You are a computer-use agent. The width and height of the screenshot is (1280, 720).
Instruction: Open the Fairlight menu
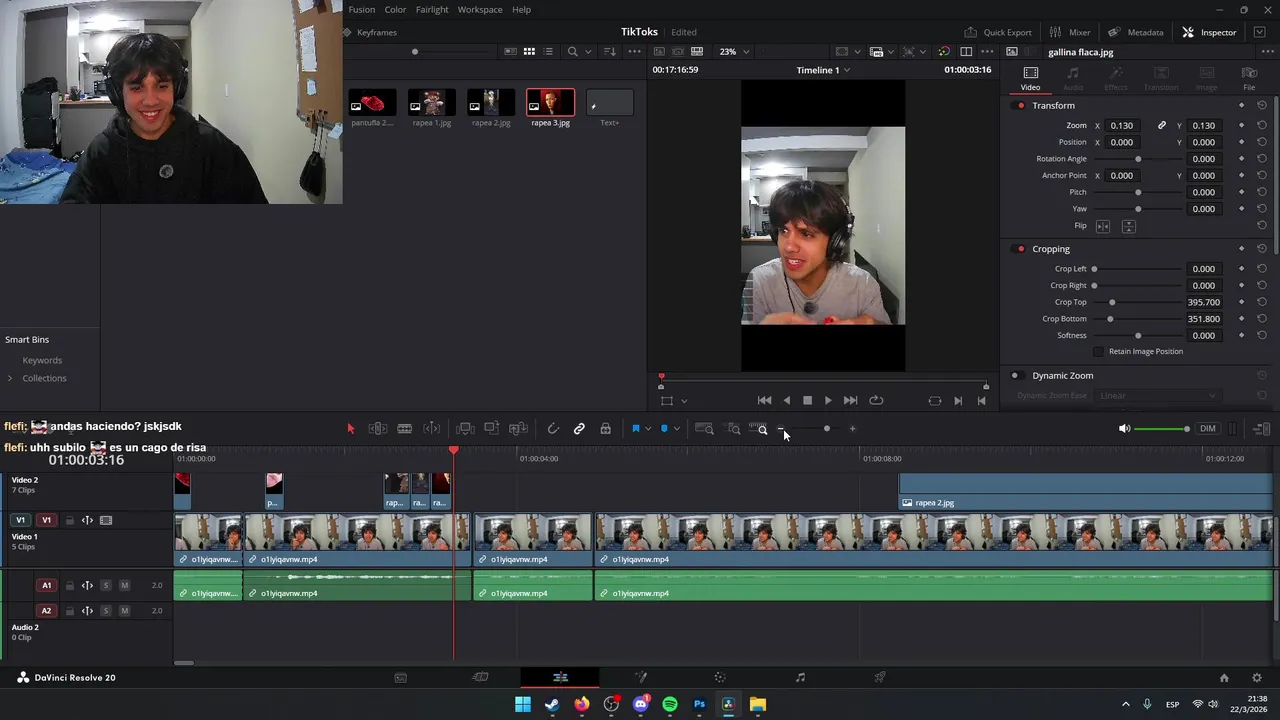point(432,9)
